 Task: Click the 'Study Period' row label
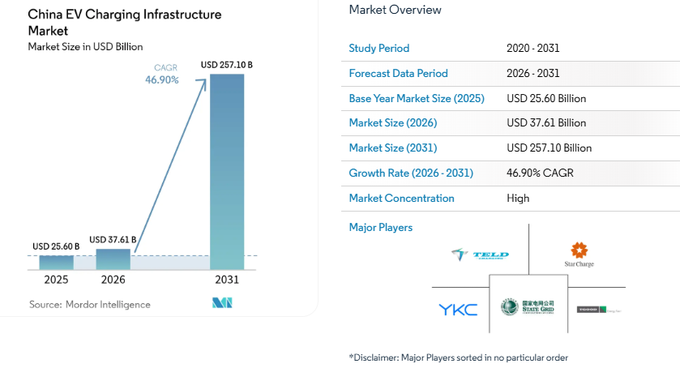[379, 48]
